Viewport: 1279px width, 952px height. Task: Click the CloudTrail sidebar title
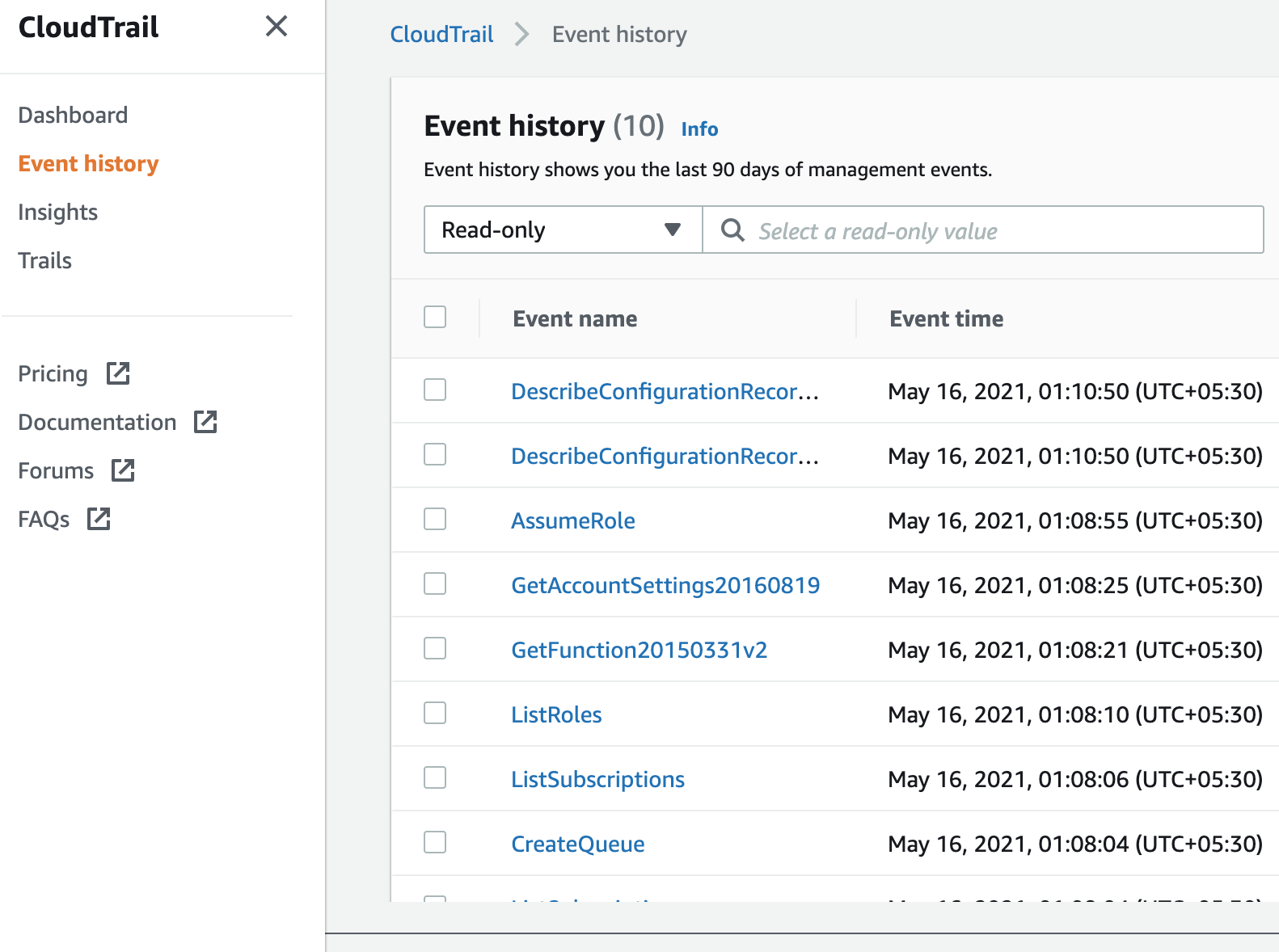[x=89, y=27]
